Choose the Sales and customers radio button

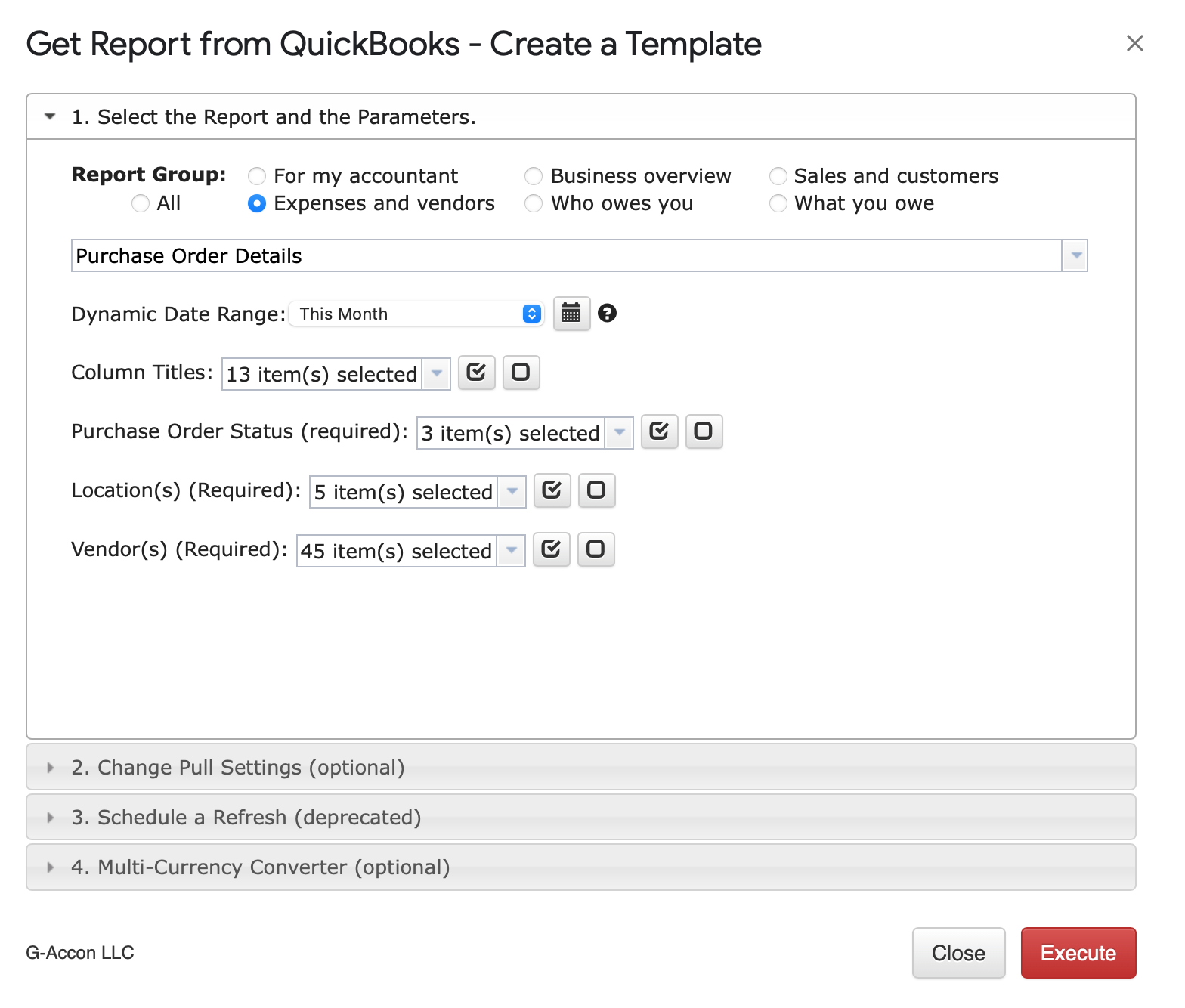point(778,176)
